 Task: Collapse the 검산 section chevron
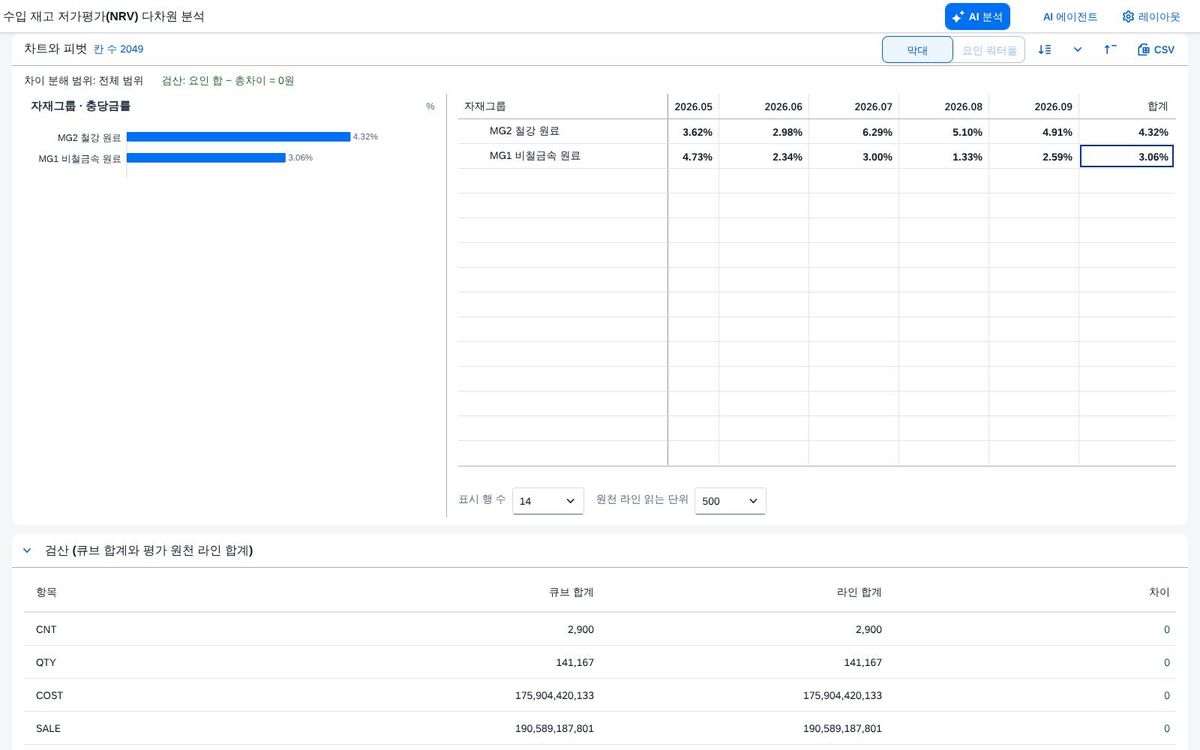pyautogui.click(x=26, y=551)
